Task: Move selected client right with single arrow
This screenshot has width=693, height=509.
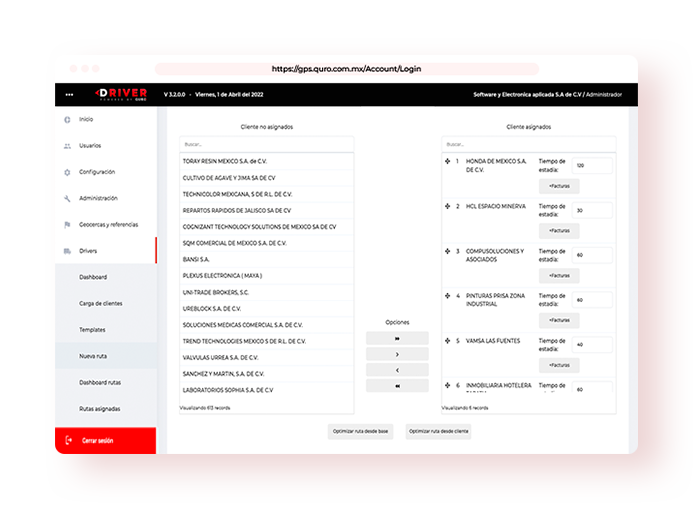Action: 397,354
